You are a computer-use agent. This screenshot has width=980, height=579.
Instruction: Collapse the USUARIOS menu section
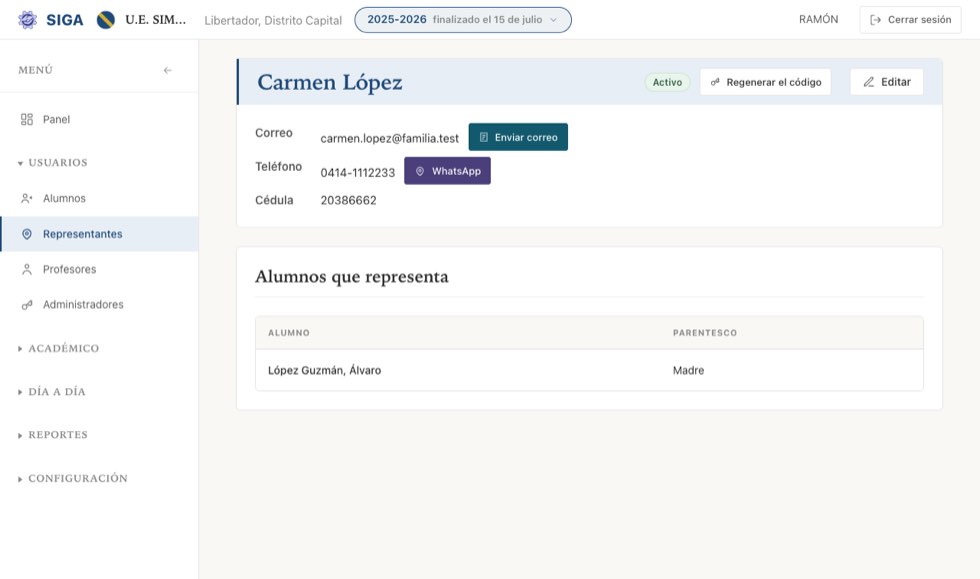[53, 163]
